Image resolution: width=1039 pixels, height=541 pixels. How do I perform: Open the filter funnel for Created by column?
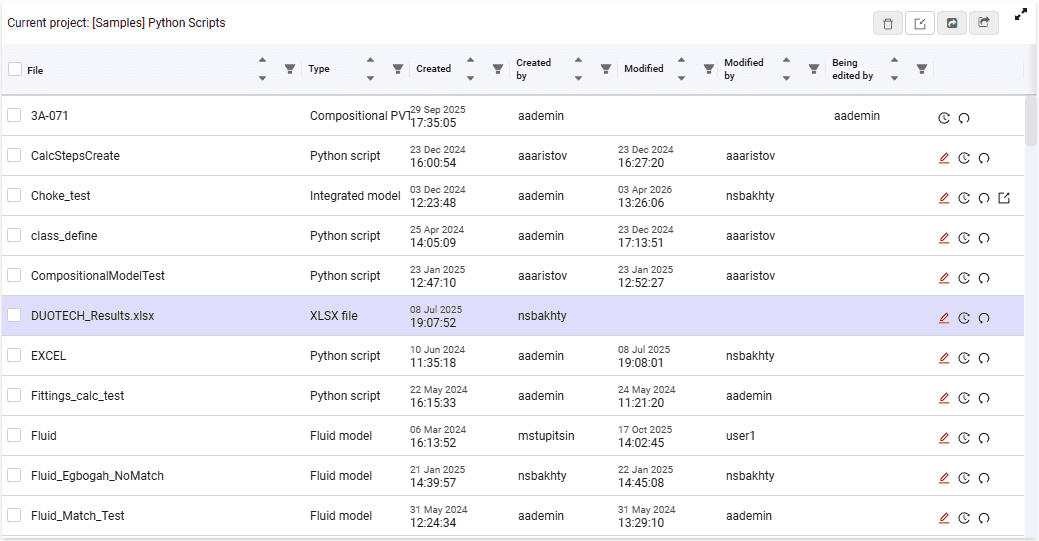point(606,69)
